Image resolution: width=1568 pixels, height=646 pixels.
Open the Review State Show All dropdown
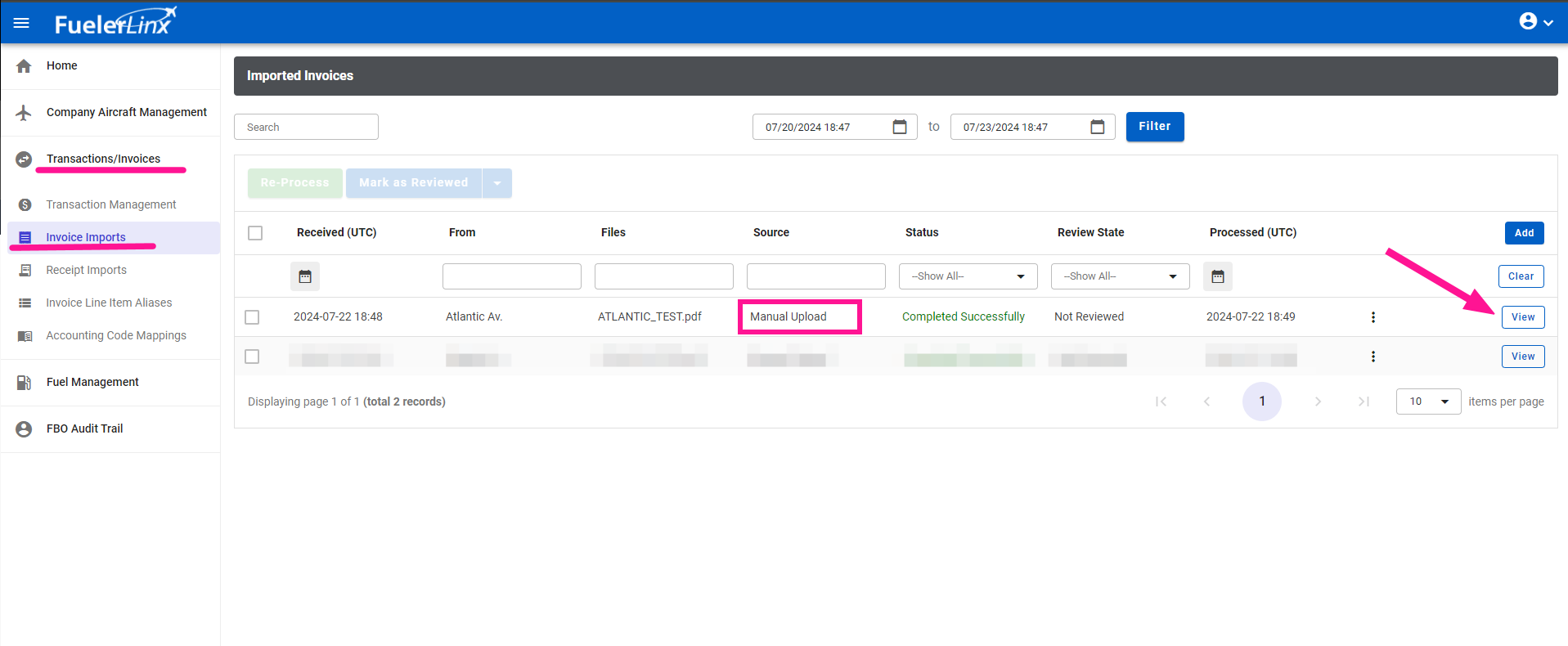[1121, 276]
